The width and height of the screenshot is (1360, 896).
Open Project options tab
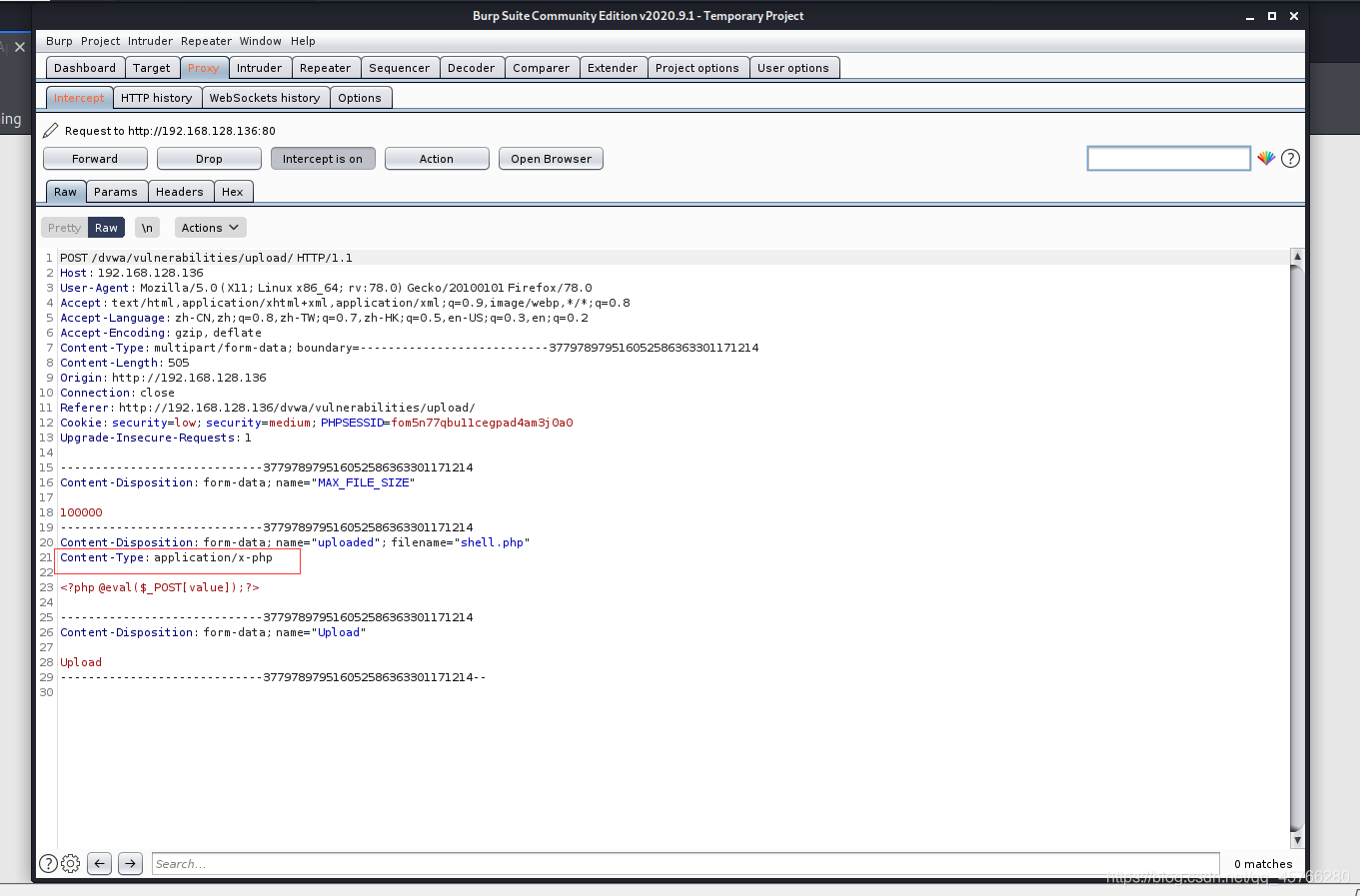coord(697,68)
